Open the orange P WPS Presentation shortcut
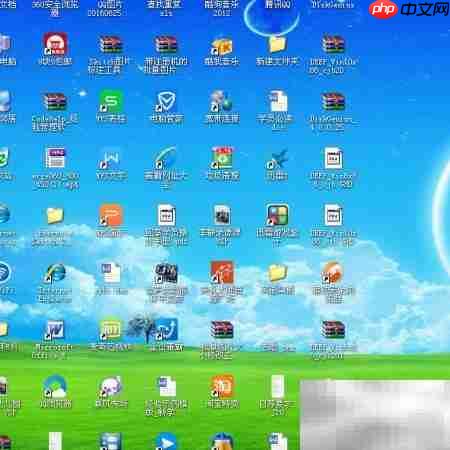 [111, 215]
